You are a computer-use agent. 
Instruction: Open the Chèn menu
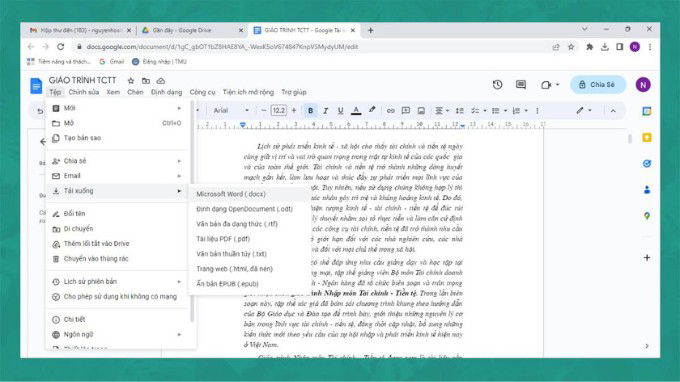pos(135,92)
